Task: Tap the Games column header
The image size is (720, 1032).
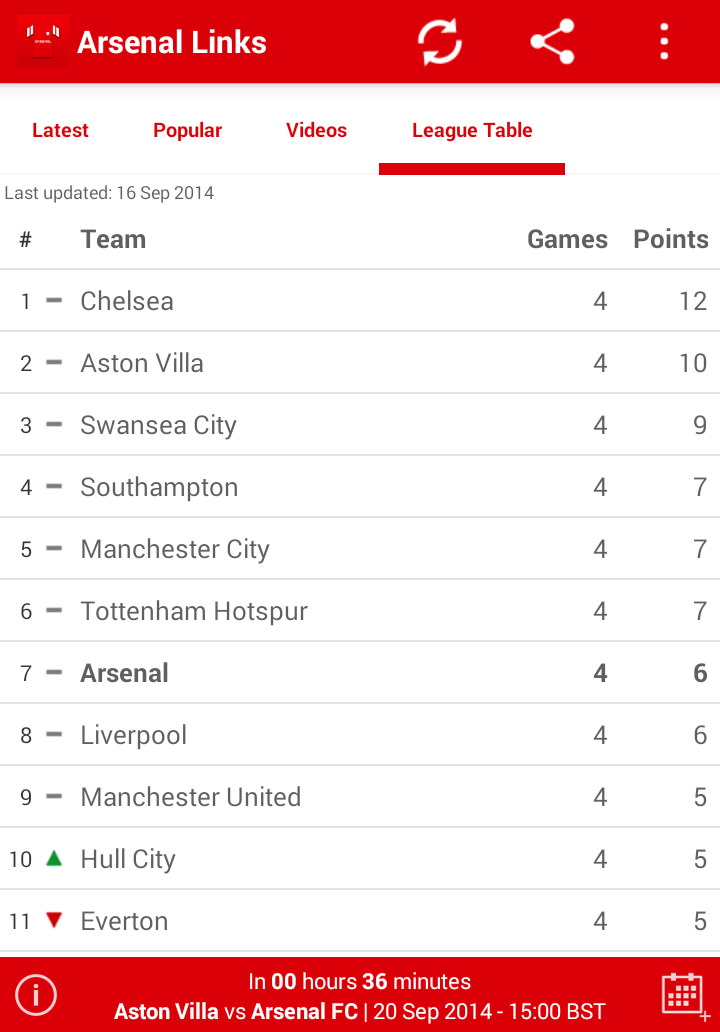Action: 567,239
